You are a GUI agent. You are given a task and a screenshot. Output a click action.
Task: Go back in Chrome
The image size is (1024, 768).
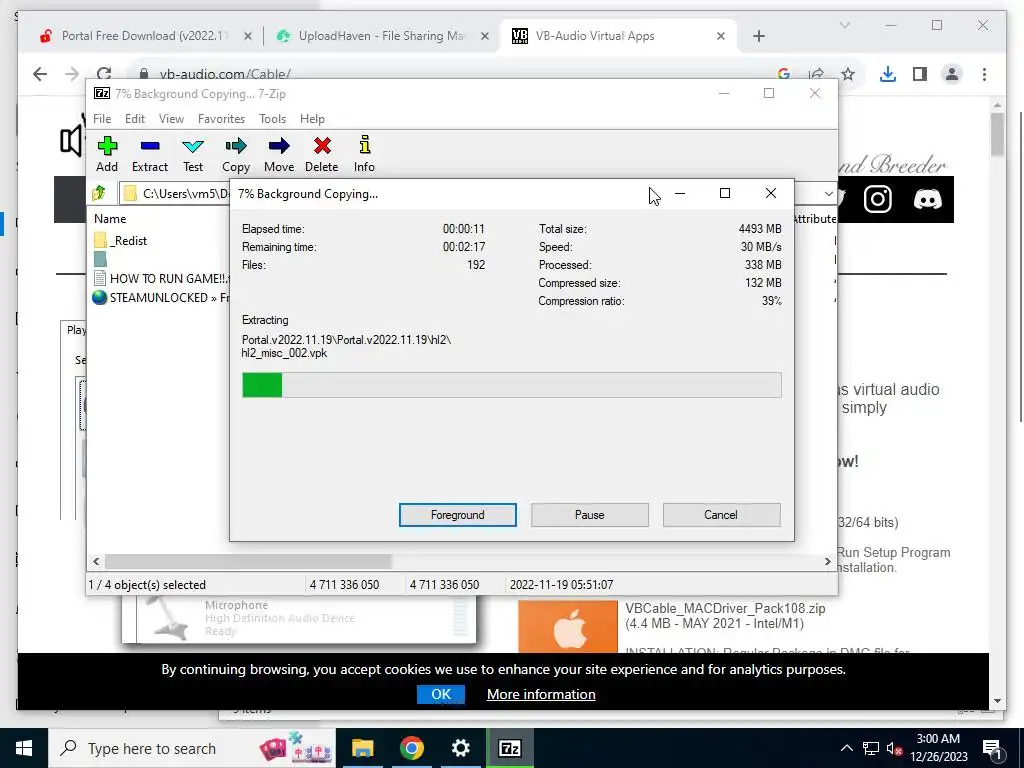(x=40, y=74)
